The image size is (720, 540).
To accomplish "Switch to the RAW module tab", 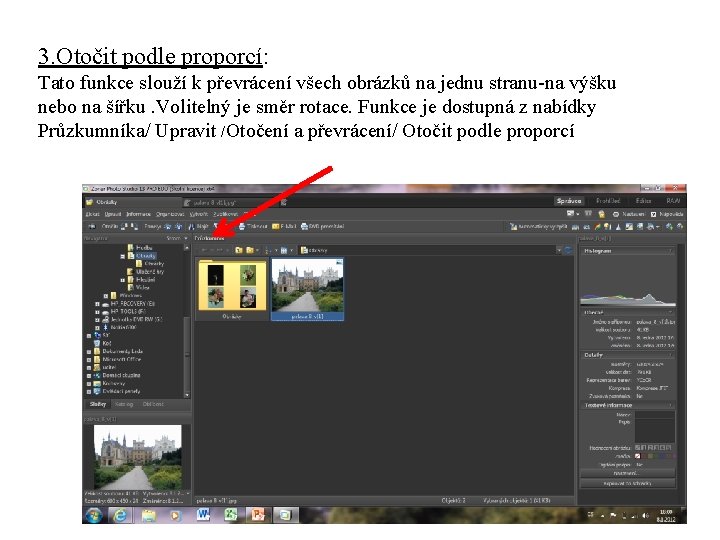I will 673,201.
